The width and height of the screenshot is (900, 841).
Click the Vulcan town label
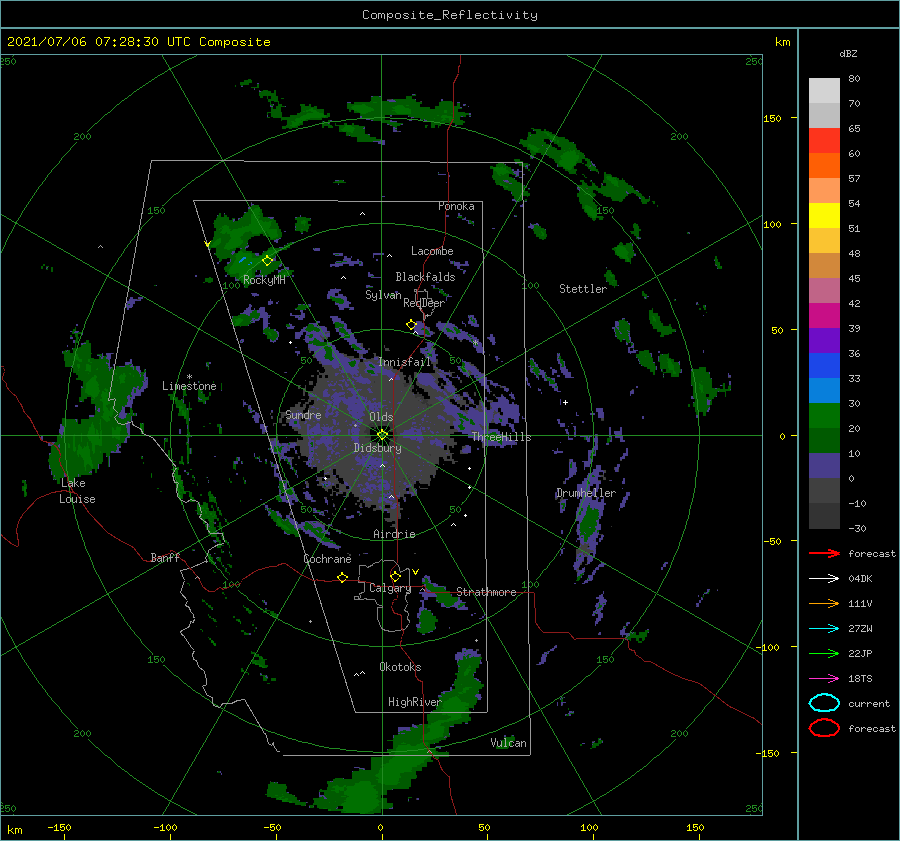pyautogui.click(x=509, y=743)
